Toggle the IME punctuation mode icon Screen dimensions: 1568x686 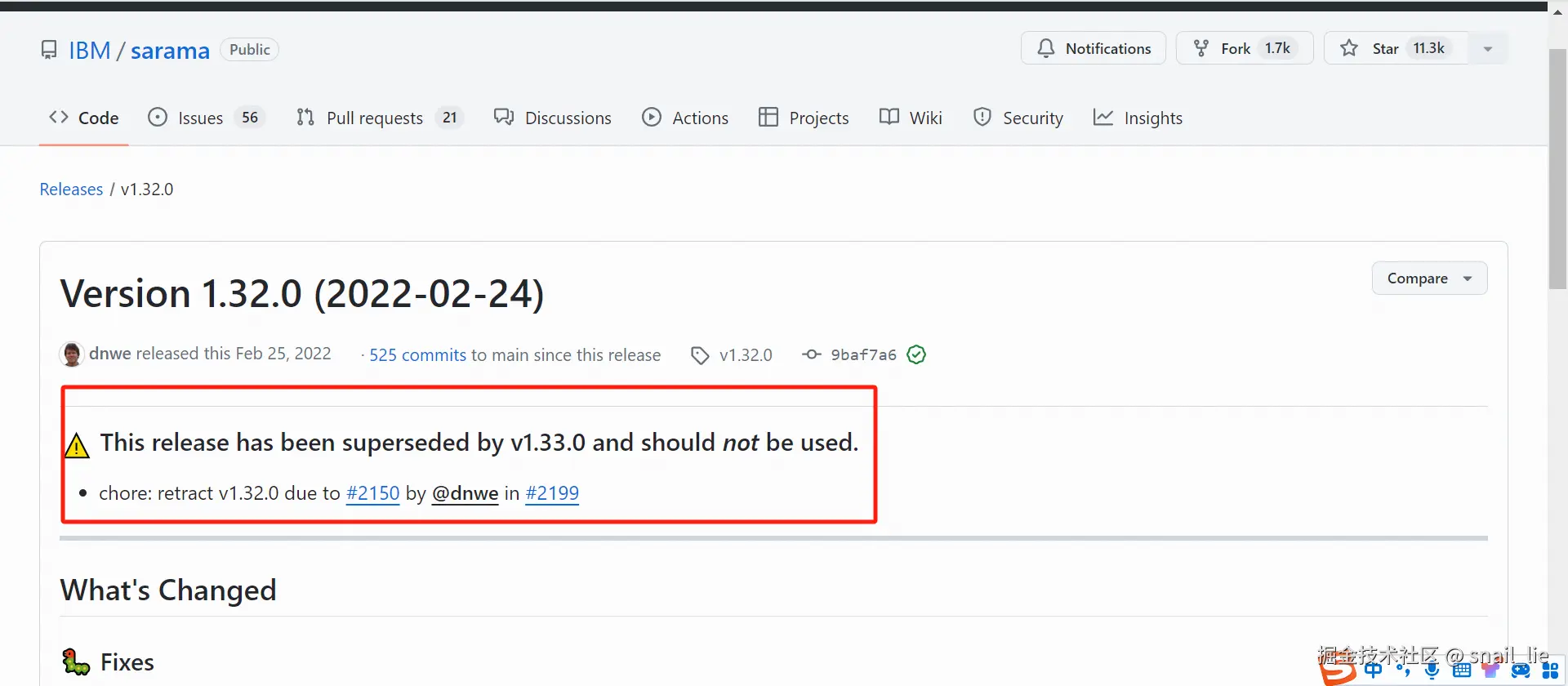1403,670
